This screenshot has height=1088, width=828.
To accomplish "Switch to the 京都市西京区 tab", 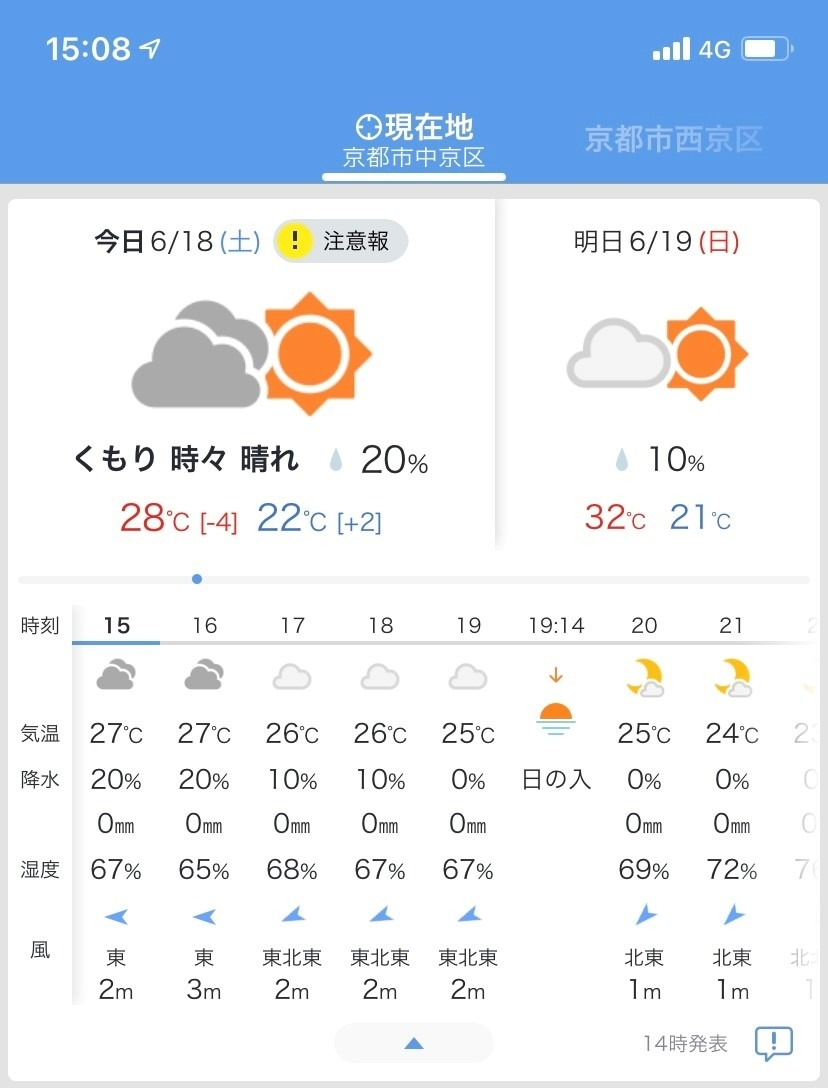I will (673, 139).
